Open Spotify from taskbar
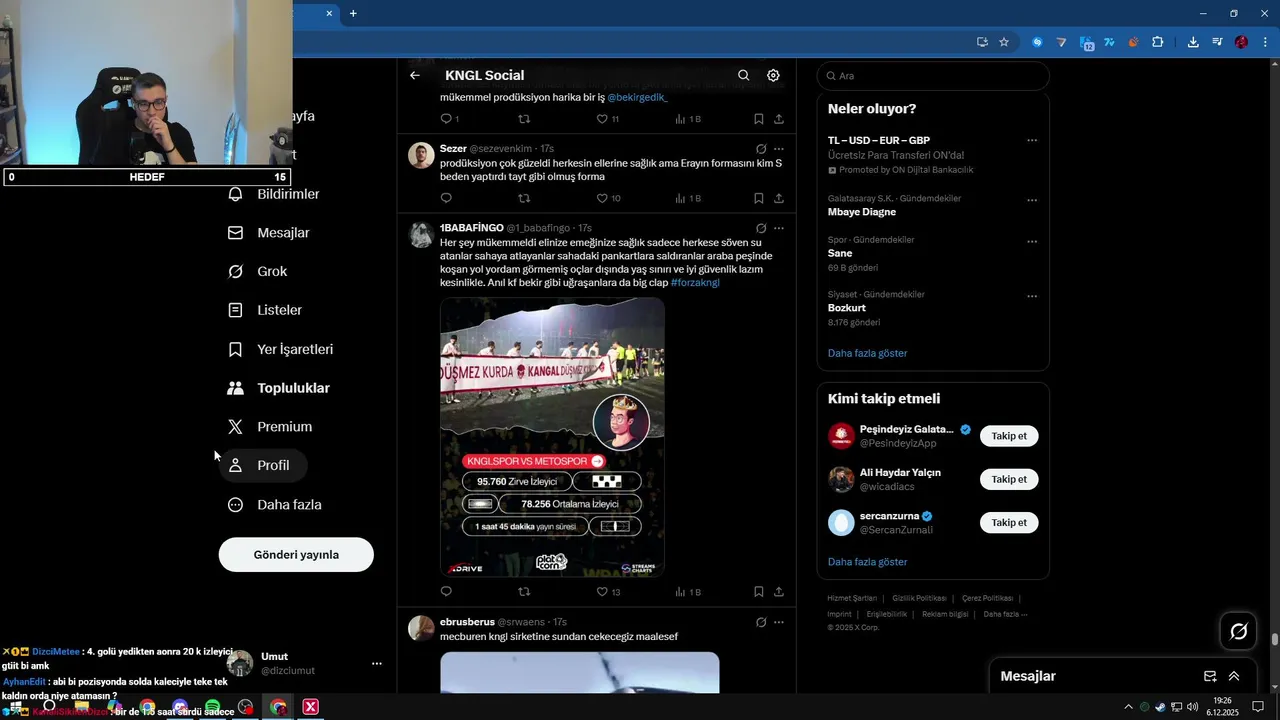 [213, 707]
